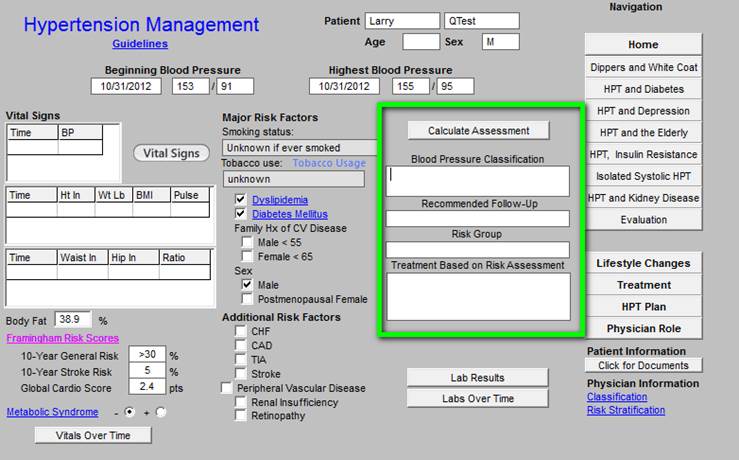
Task: Click Highest systolic value 155
Action: 411,86
